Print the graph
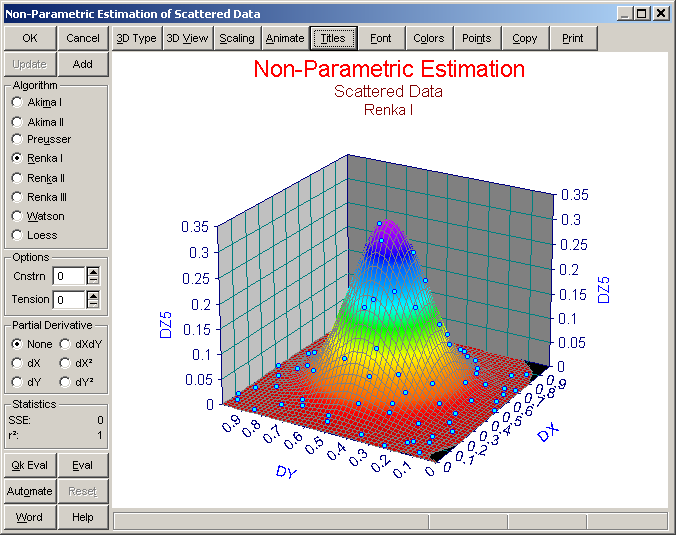 (x=573, y=38)
